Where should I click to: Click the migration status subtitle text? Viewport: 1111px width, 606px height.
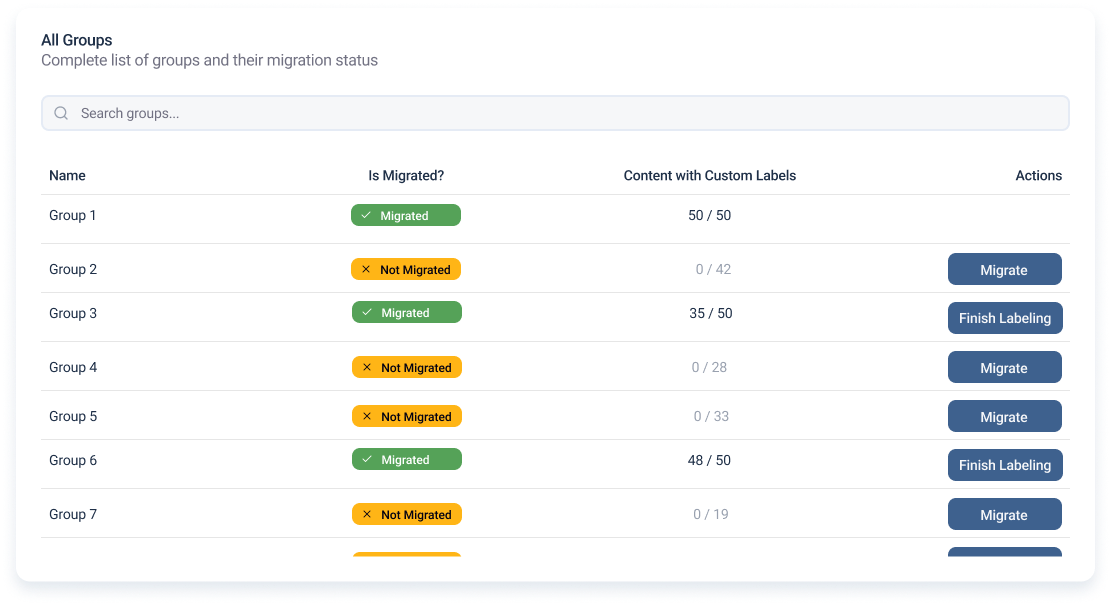click(x=210, y=60)
